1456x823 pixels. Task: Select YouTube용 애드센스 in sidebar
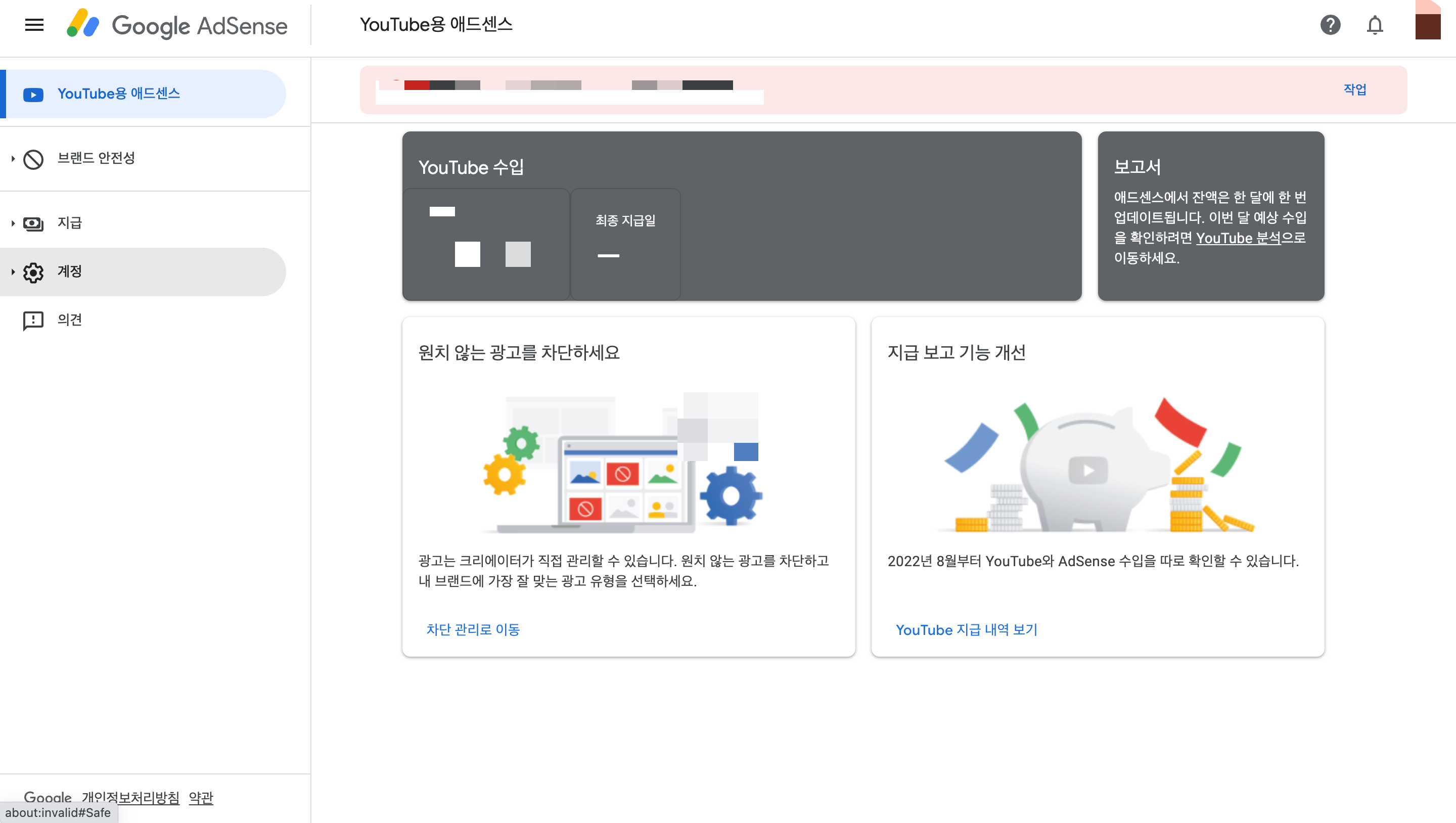pyautogui.click(x=143, y=94)
